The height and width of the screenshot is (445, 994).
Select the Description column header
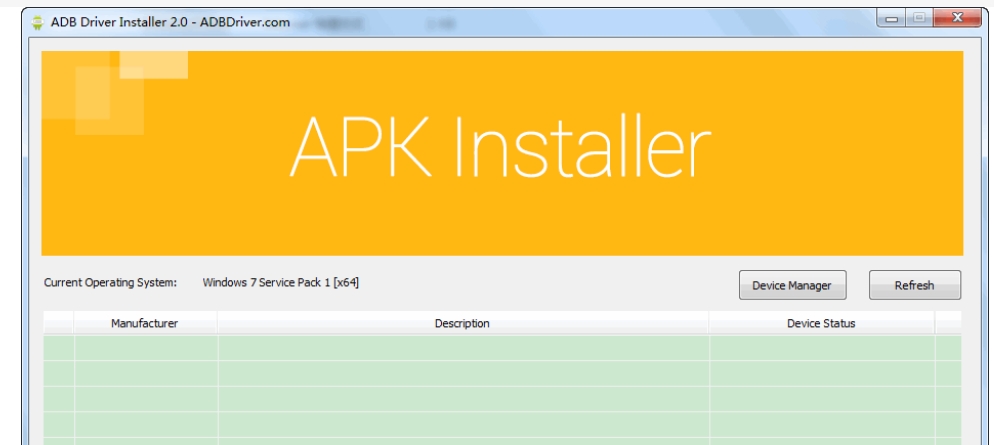(462, 323)
